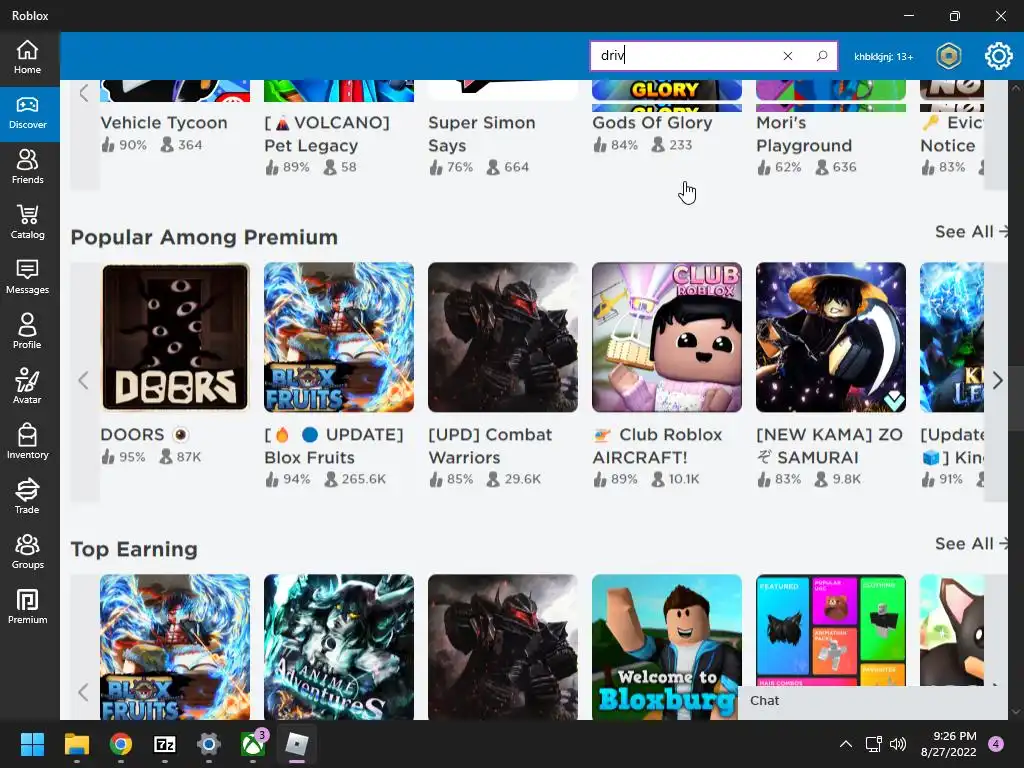This screenshot has width=1024, height=768.
Task: Open the Inventory section
Action: [x=27, y=442]
